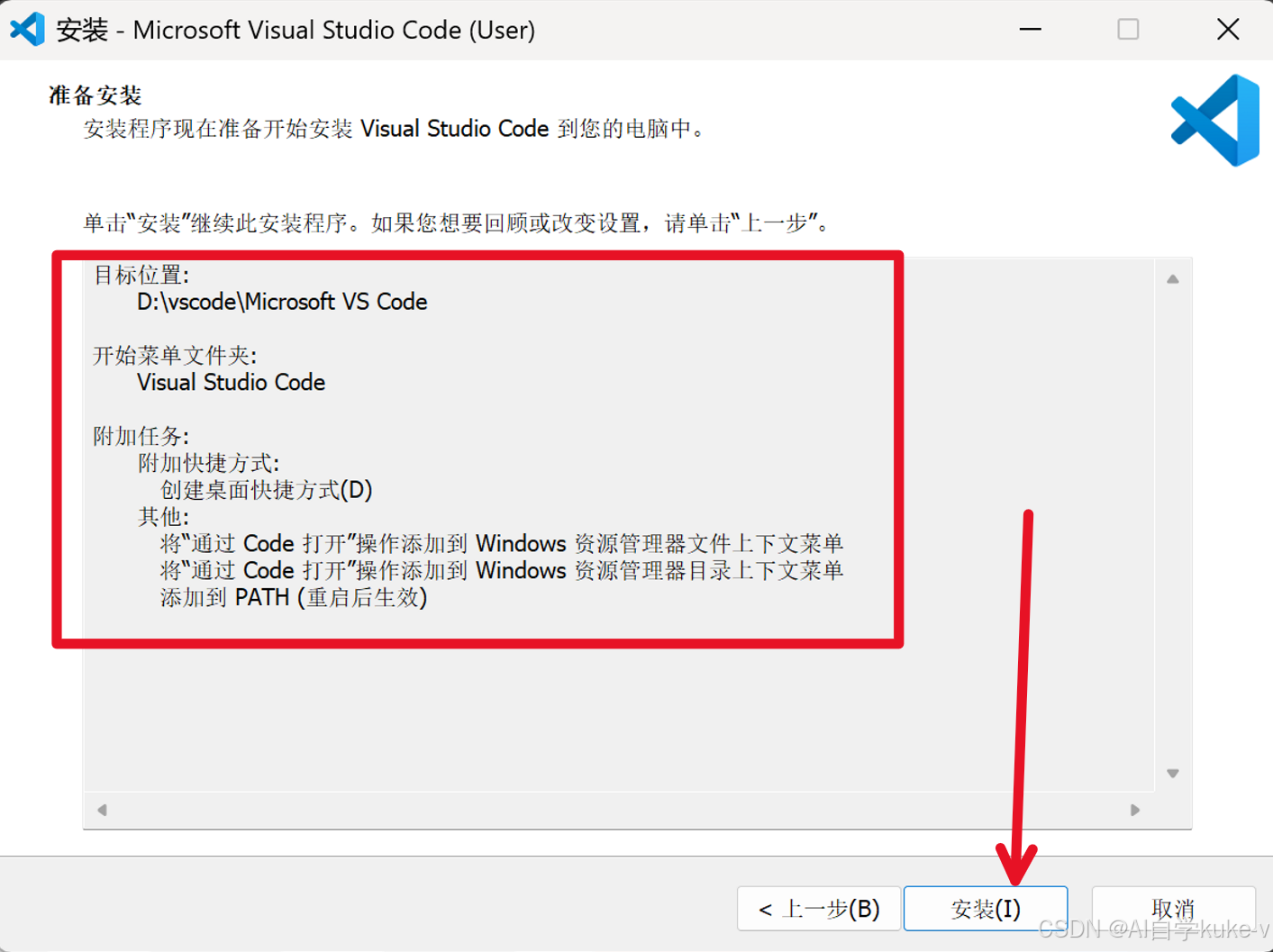Image resolution: width=1273 pixels, height=952 pixels.
Task: Click the 附加快捷方式 line
Action: point(208,463)
